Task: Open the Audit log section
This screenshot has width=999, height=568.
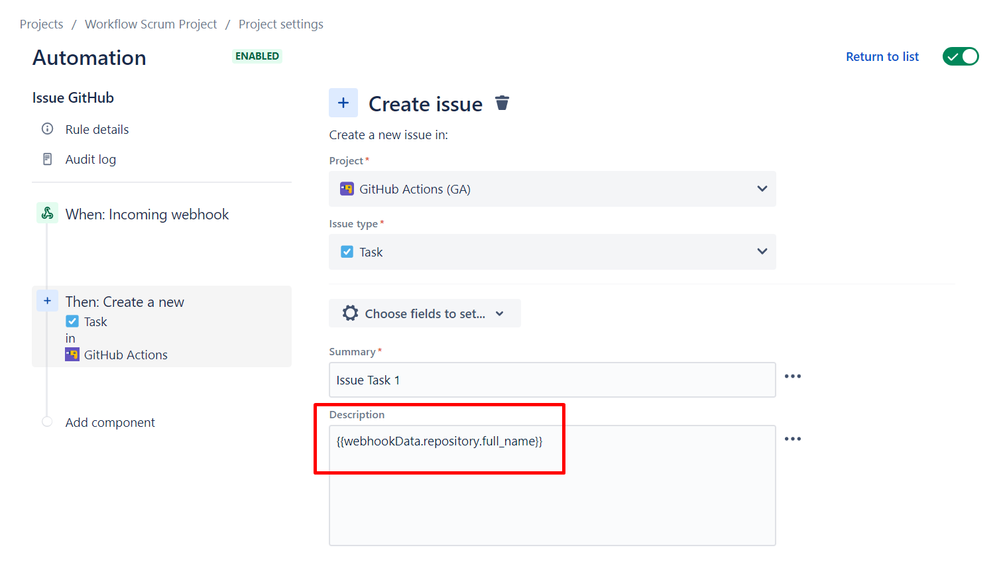Action: tap(90, 159)
